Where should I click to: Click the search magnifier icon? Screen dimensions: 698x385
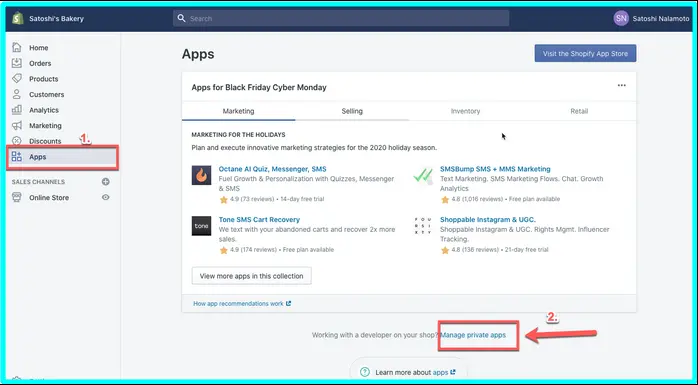(181, 18)
